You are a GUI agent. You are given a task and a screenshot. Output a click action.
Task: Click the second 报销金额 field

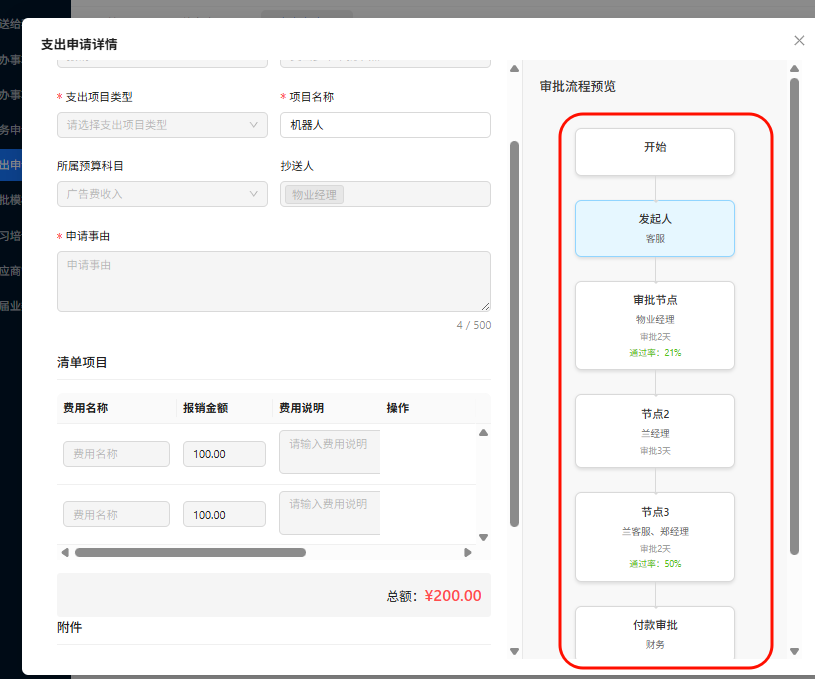coord(224,515)
